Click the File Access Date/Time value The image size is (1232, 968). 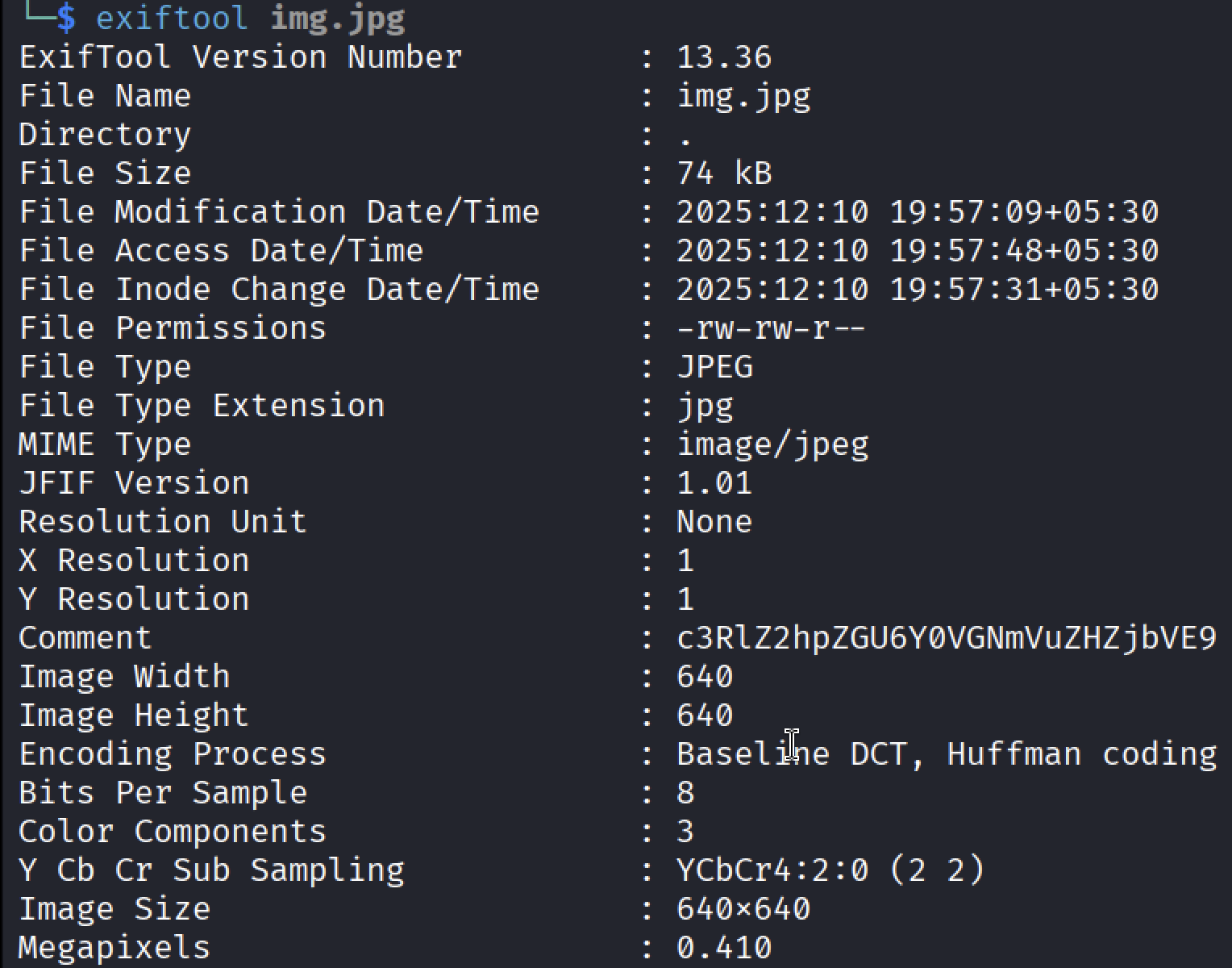pyautogui.click(x=918, y=251)
